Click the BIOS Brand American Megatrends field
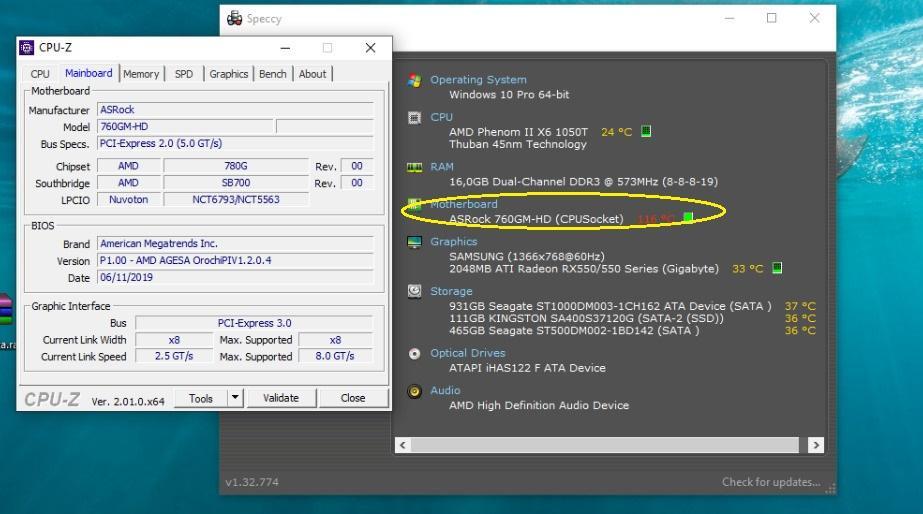Image resolution: width=923 pixels, height=514 pixels. pyautogui.click(x=235, y=244)
